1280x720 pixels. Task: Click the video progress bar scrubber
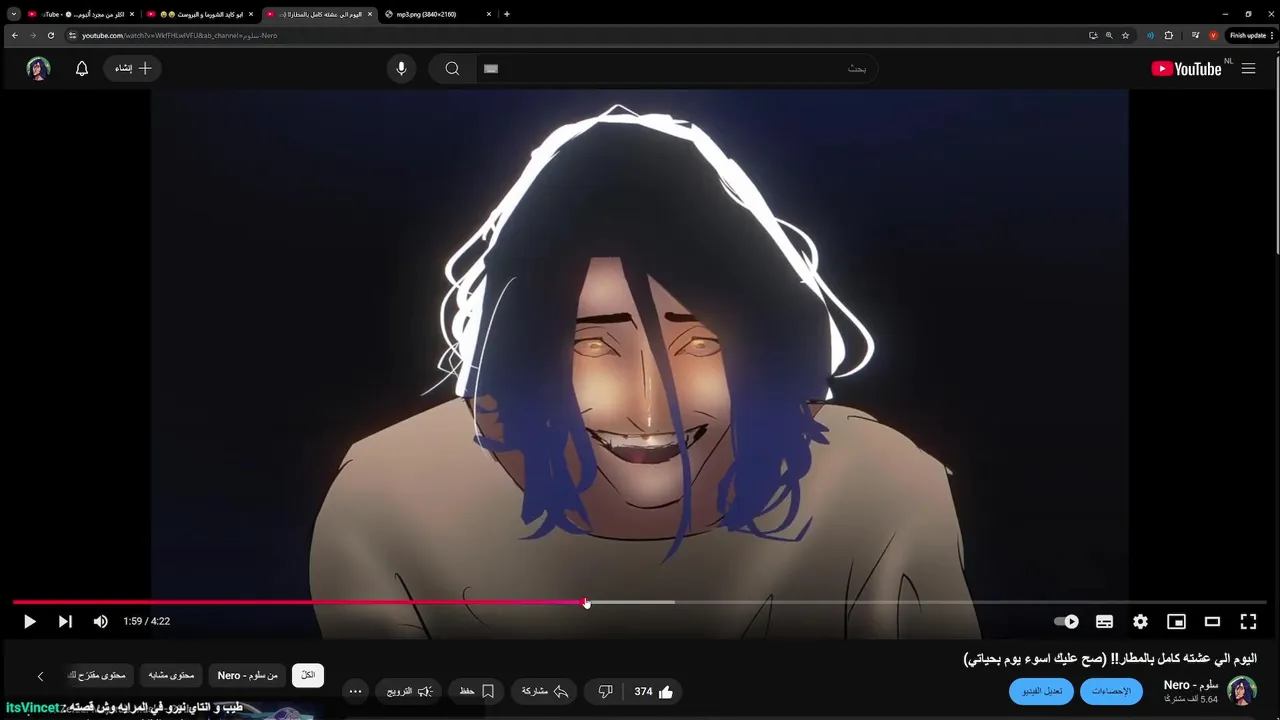point(586,602)
